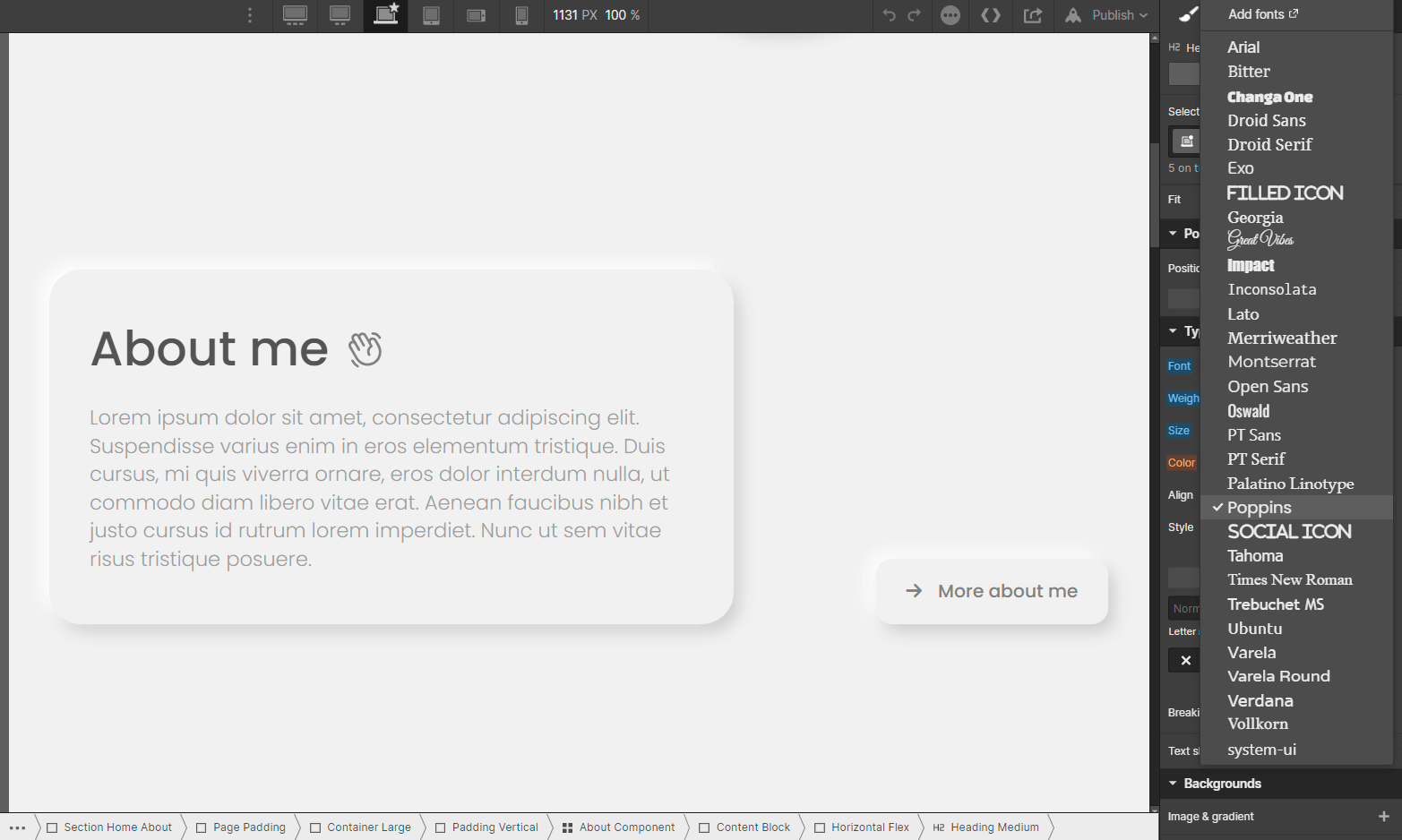Click the More about me button
This screenshot has width=1402, height=840.
click(x=992, y=592)
